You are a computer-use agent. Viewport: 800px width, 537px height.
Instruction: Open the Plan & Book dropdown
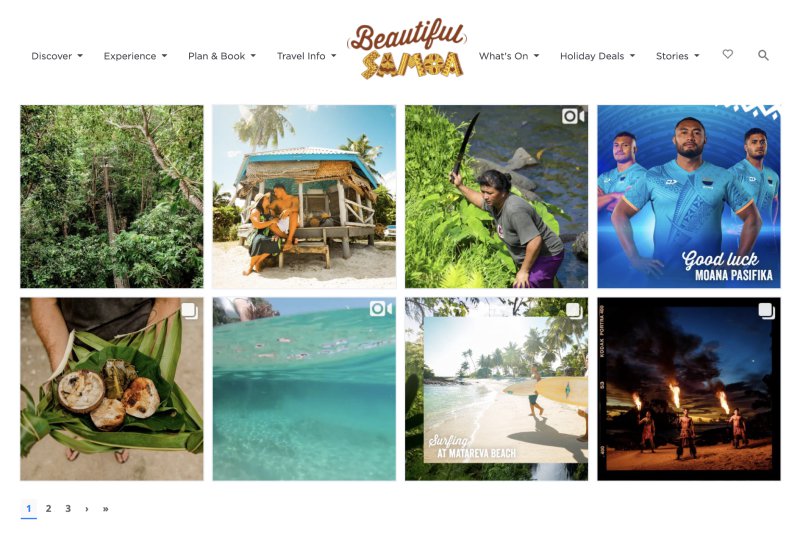pyautogui.click(x=222, y=56)
